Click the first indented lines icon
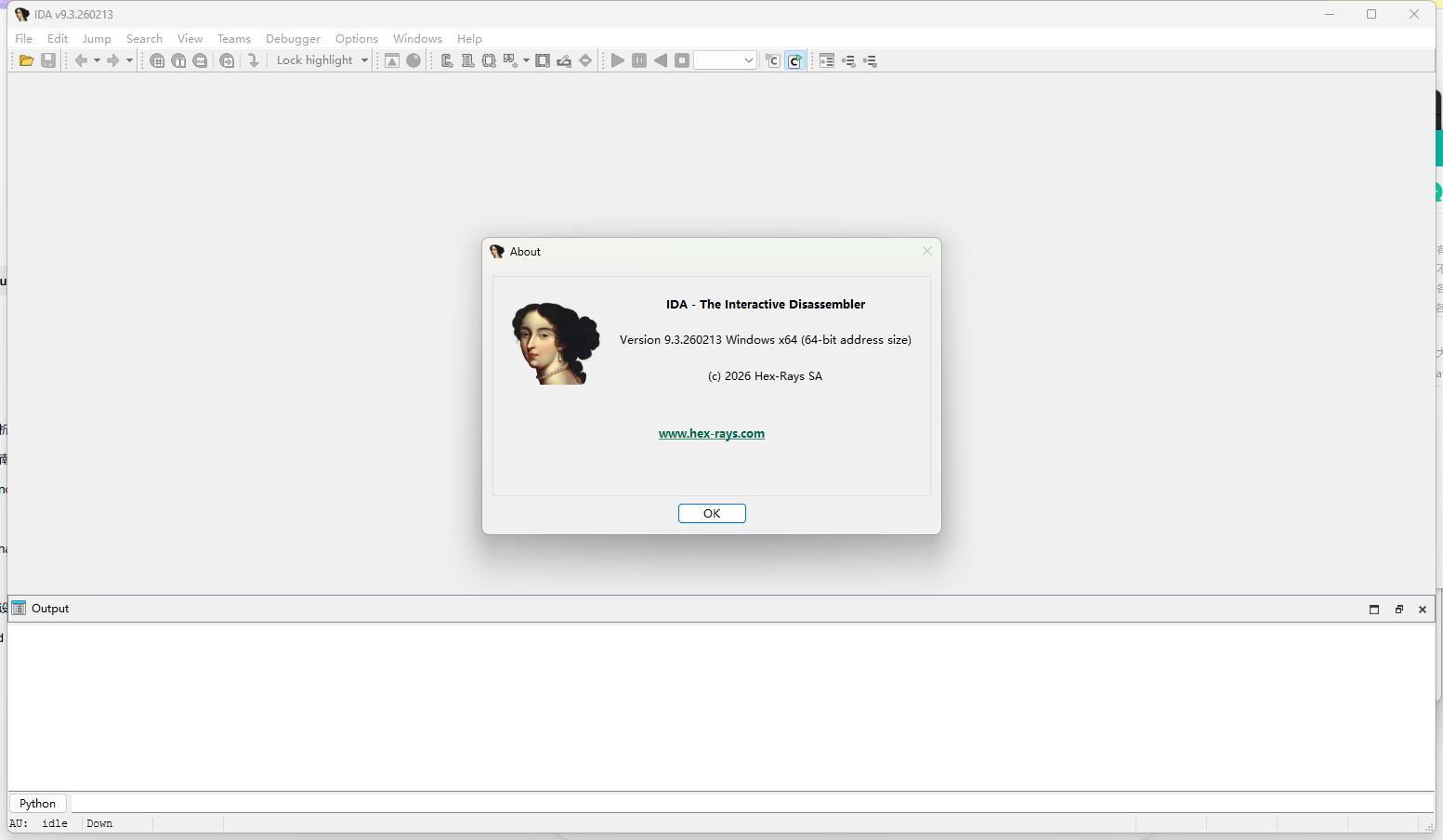Screen dimensions: 1443x840 848,60
